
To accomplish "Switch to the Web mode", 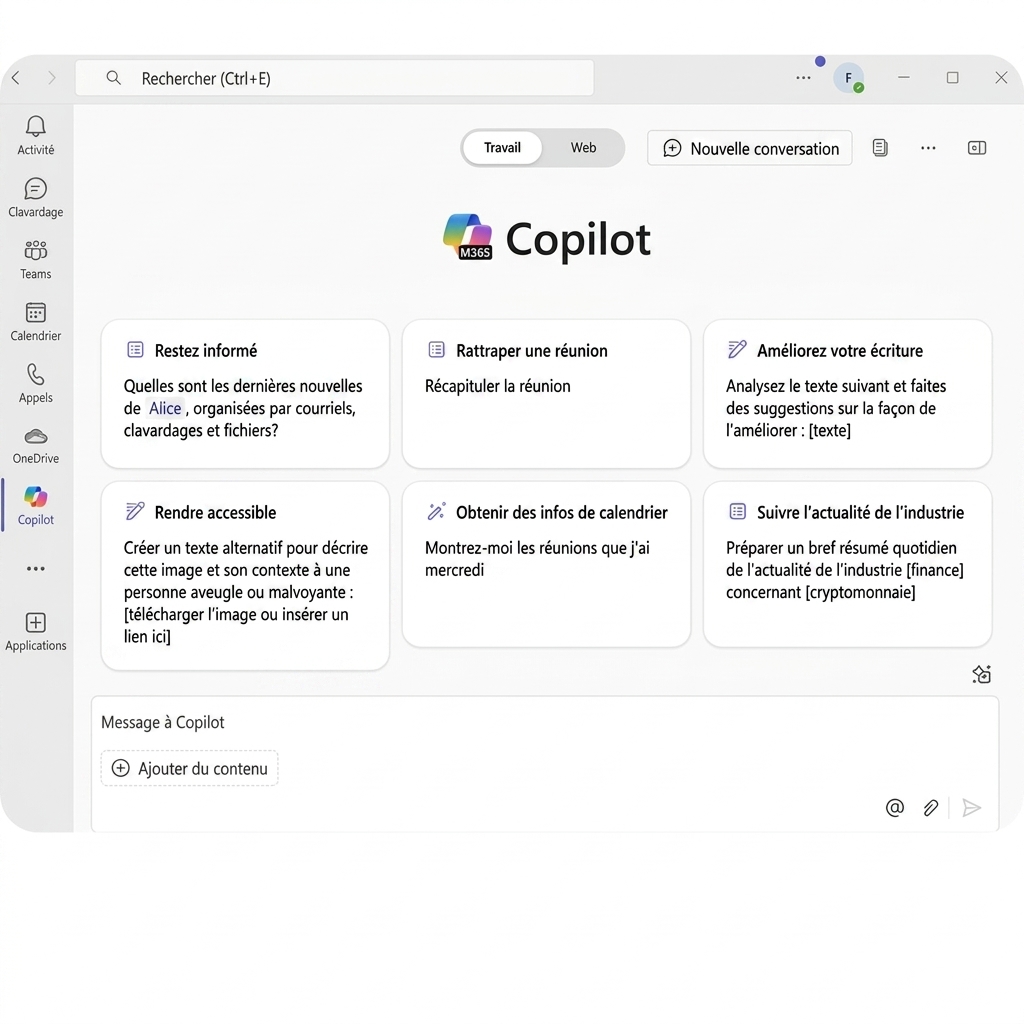I will tap(583, 148).
